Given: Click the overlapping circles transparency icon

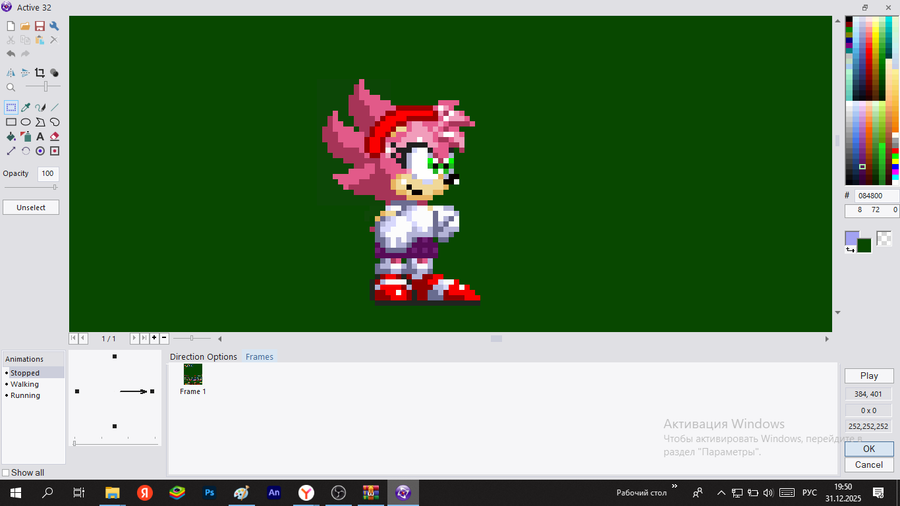Looking at the screenshot, I should (x=54, y=73).
